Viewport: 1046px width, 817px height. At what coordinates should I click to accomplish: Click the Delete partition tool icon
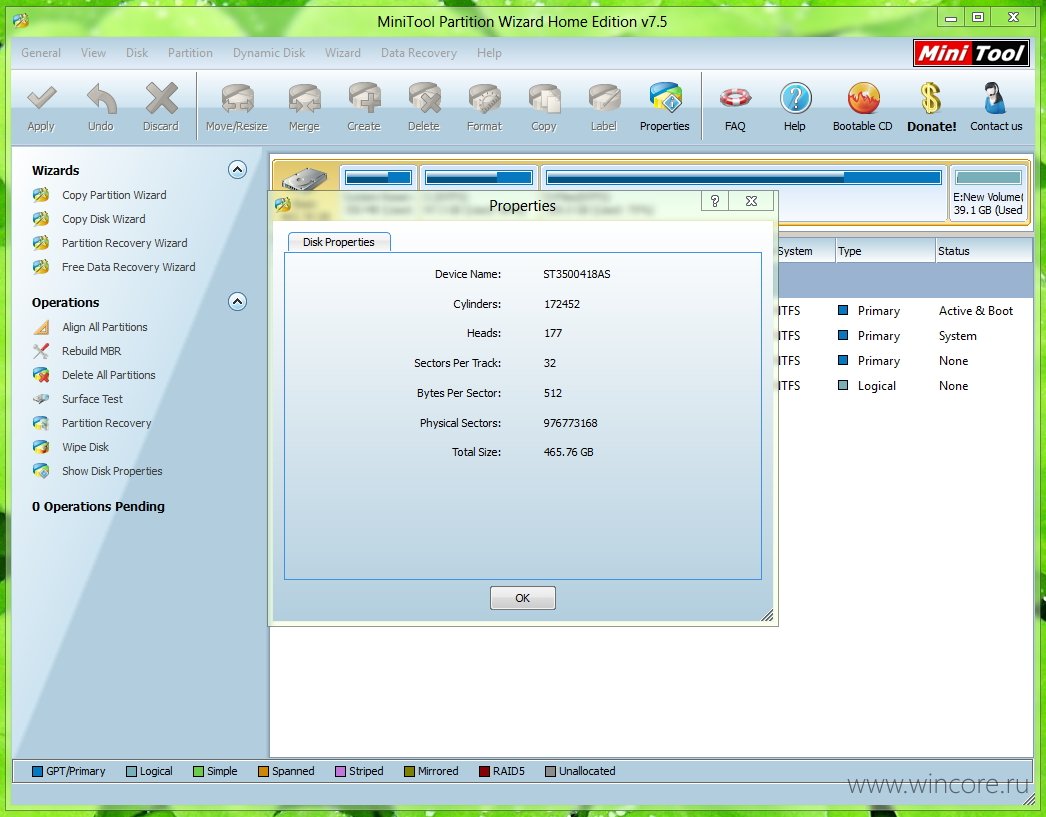click(424, 99)
